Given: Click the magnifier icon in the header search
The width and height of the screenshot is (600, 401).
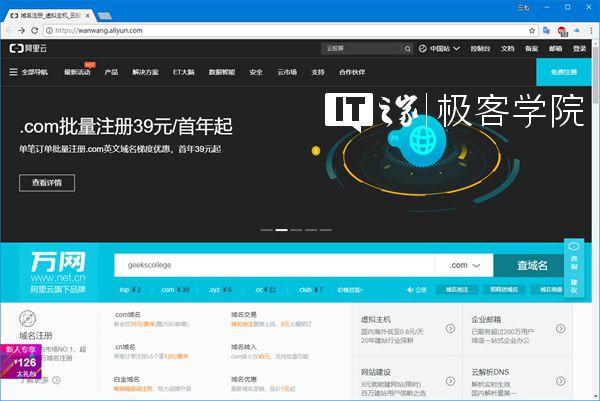Looking at the screenshot, I should pos(408,49).
